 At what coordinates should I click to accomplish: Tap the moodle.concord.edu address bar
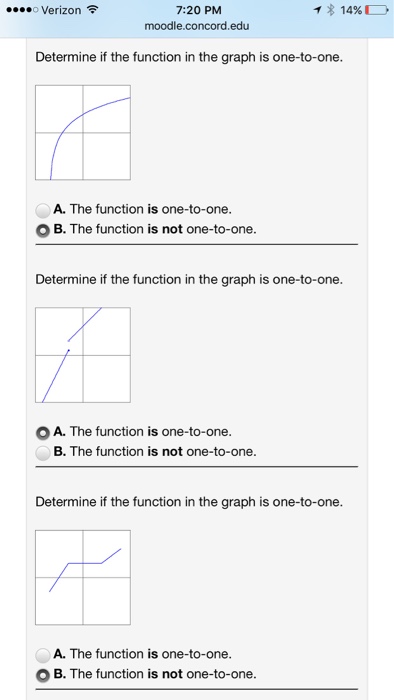[197, 26]
